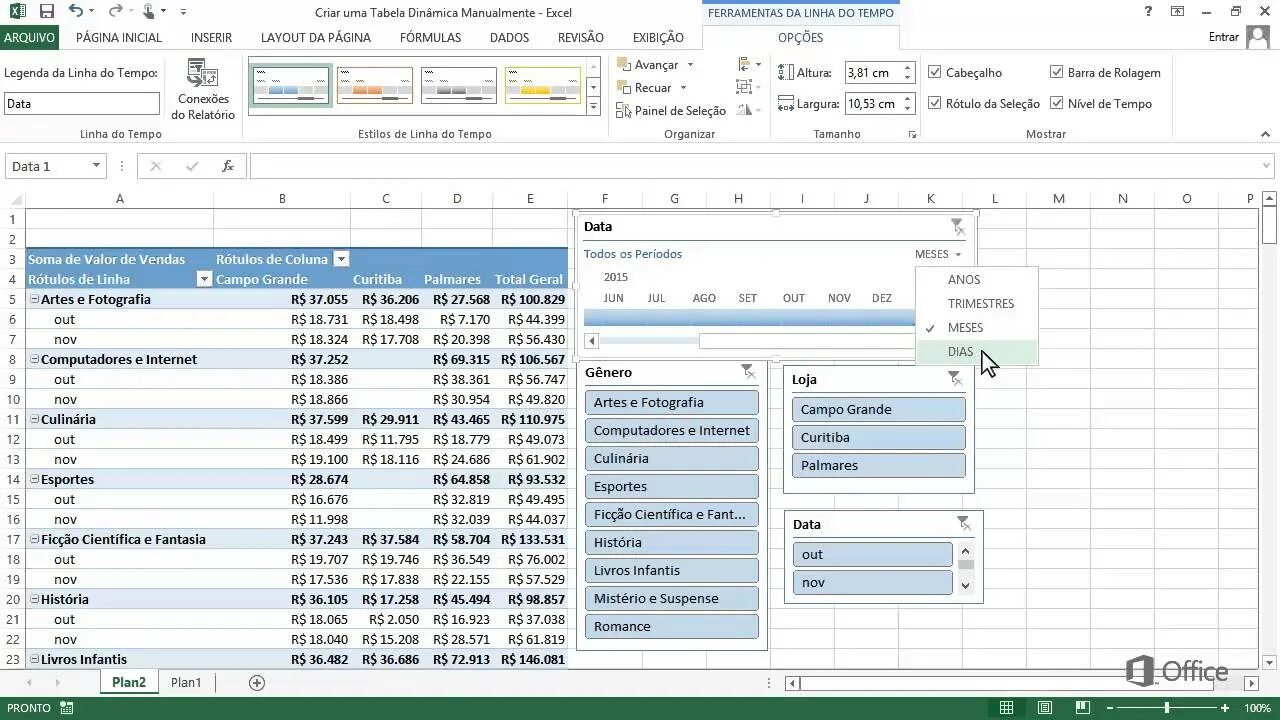Click the zoom slider control
Viewport: 1280px width, 720px height.
1167,708
